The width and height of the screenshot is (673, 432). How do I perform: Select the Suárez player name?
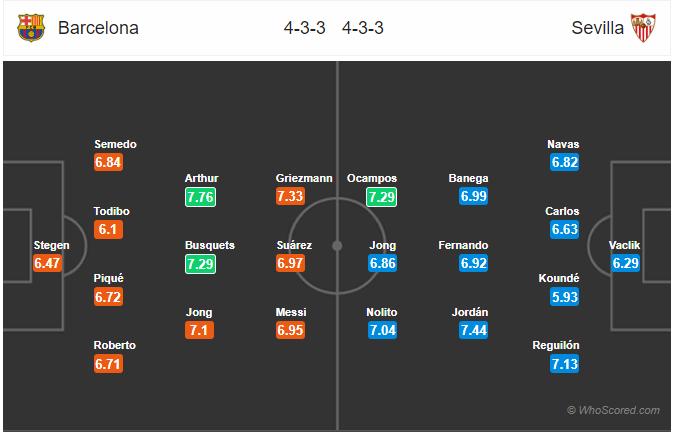294,245
